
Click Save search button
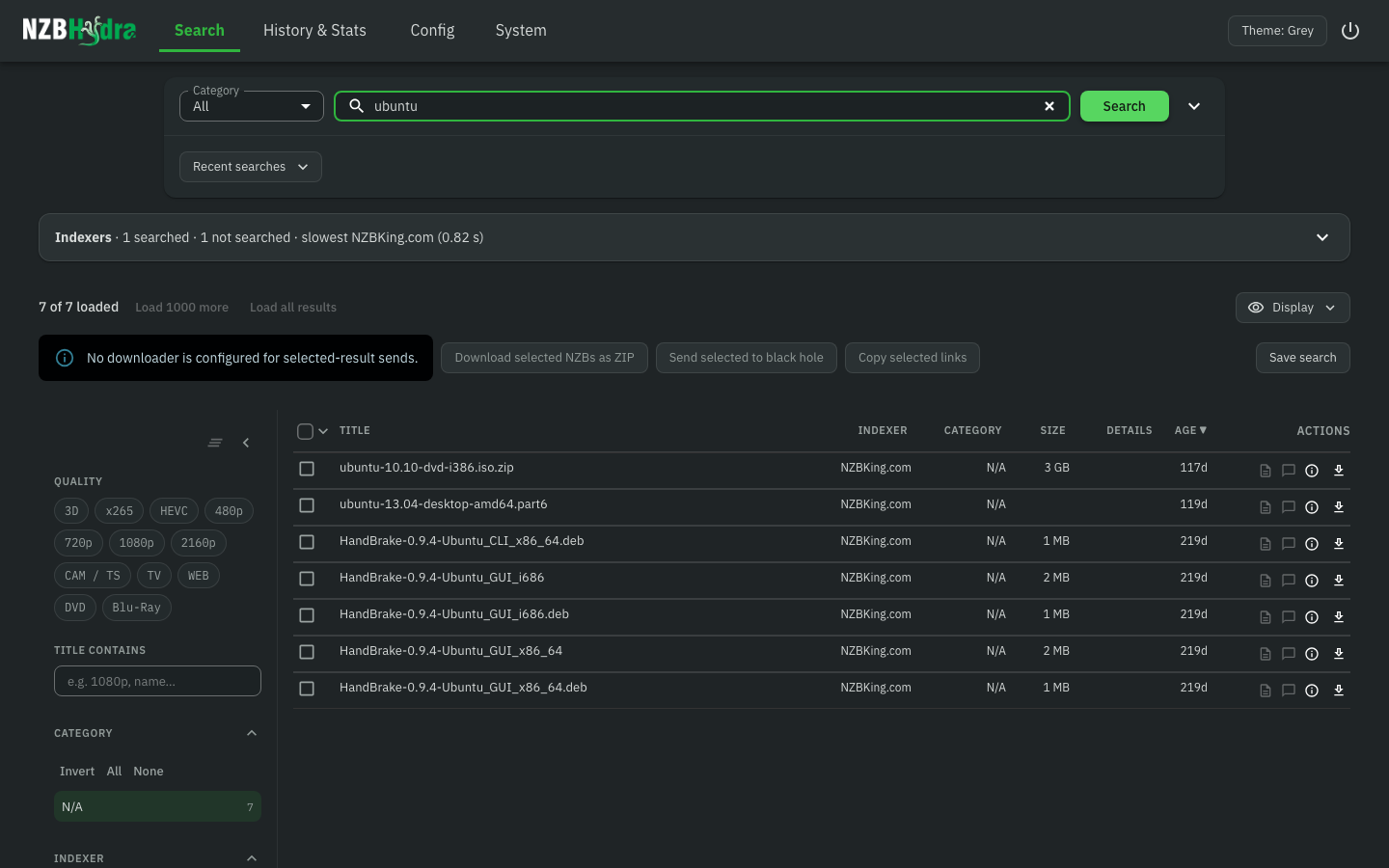point(1303,358)
